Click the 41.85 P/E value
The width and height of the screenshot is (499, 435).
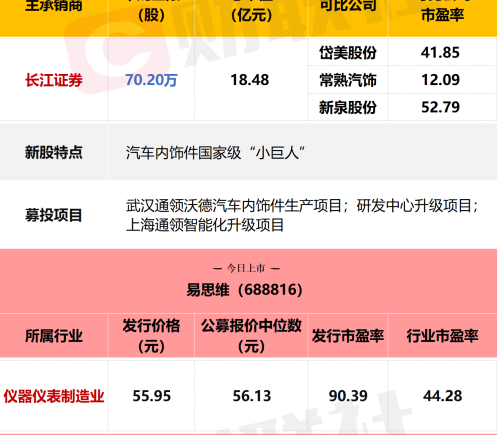(440, 53)
